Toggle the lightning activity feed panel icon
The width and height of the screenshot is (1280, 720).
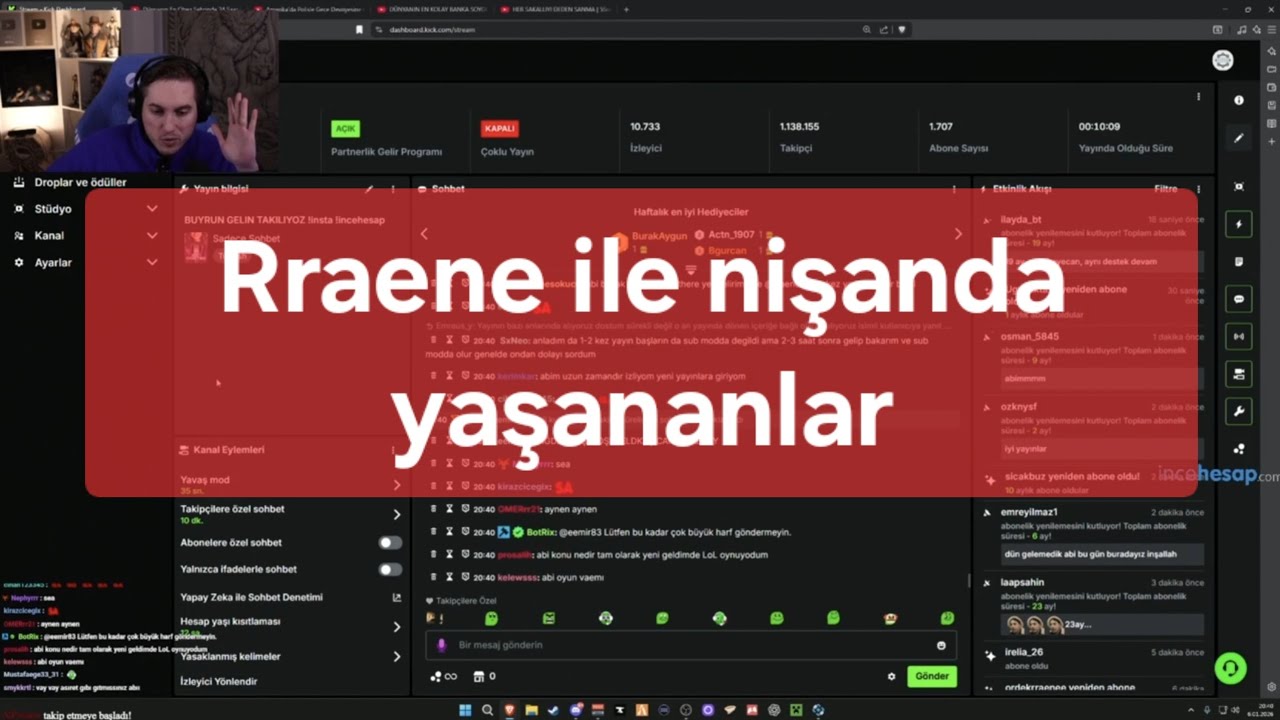(1239, 224)
